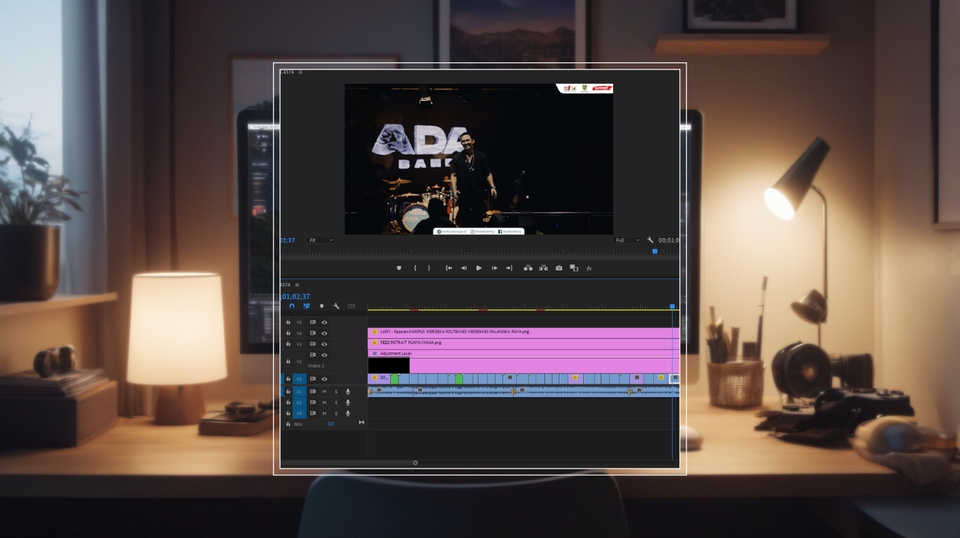Step forward one frame
This screenshot has height=538, width=960.
pos(494,268)
